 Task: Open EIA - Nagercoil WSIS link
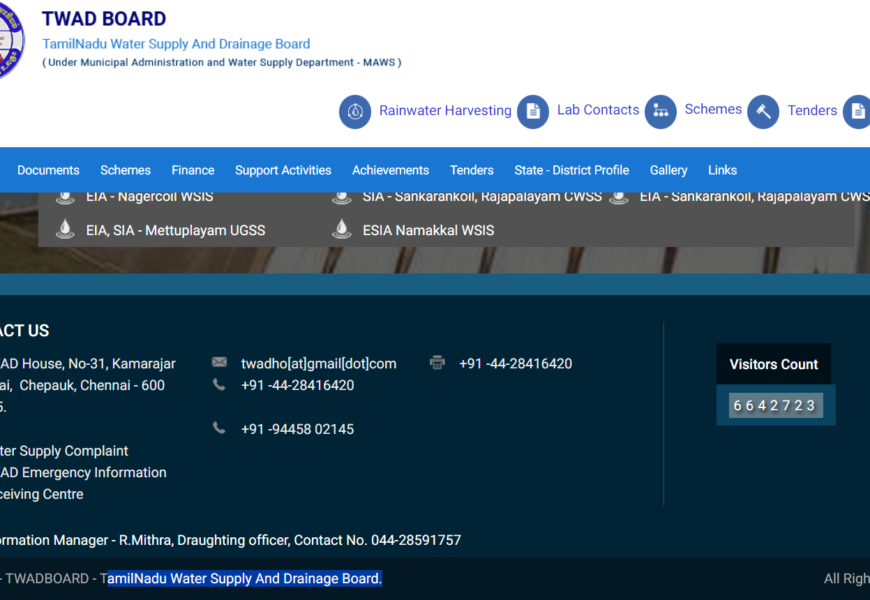pyautogui.click(x=149, y=197)
